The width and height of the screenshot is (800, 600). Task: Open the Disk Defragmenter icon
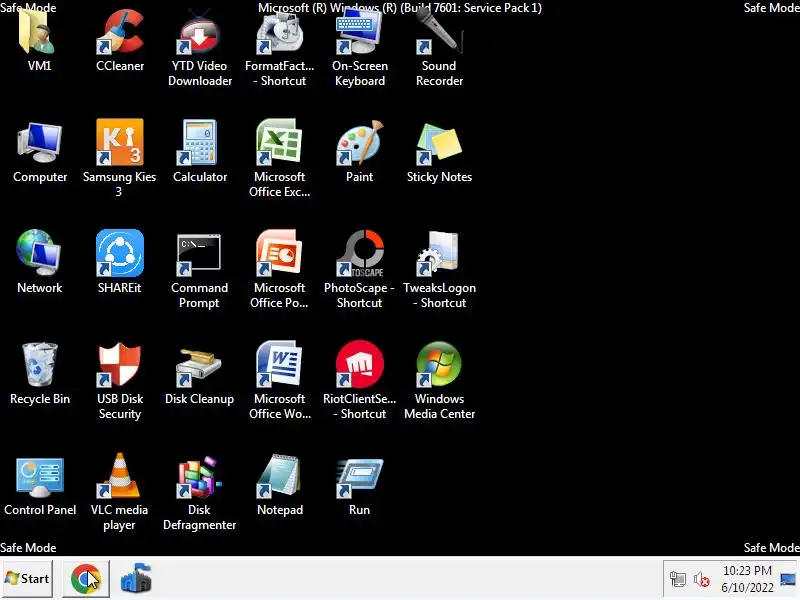(x=199, y=477)
